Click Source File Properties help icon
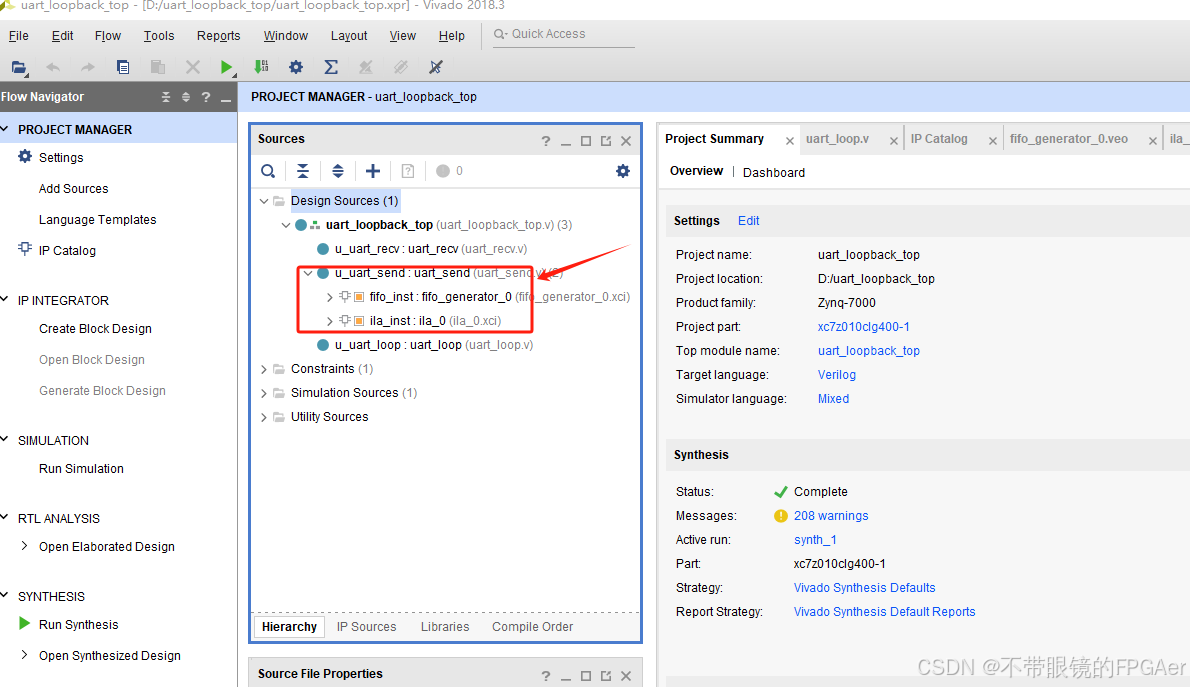The width and height of the screenshot is (1190, 687). pos(546,676)
